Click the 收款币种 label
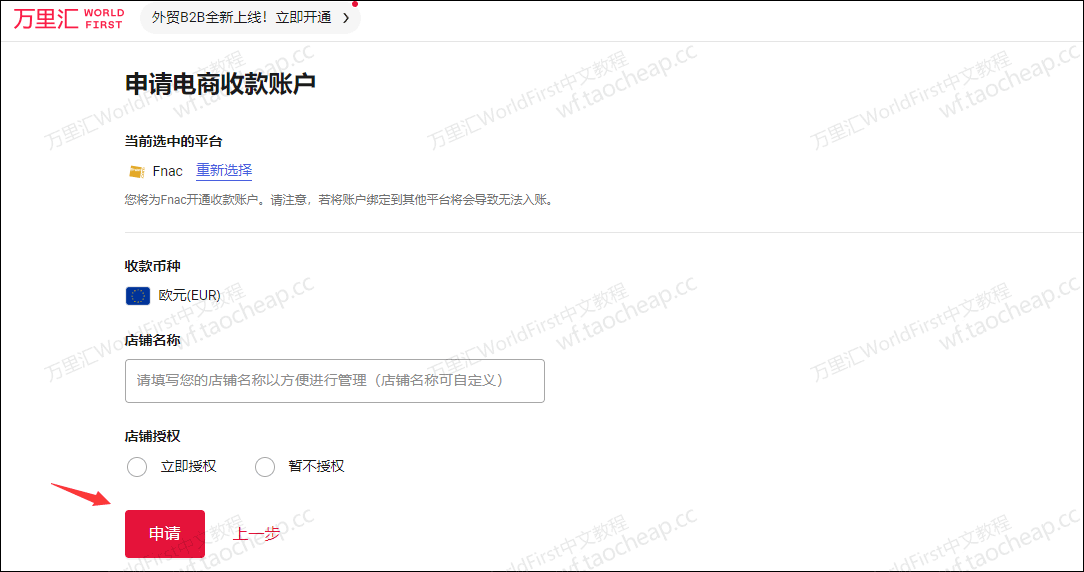The width and height of the screenshot is (1084, 572). pos(153,266)
